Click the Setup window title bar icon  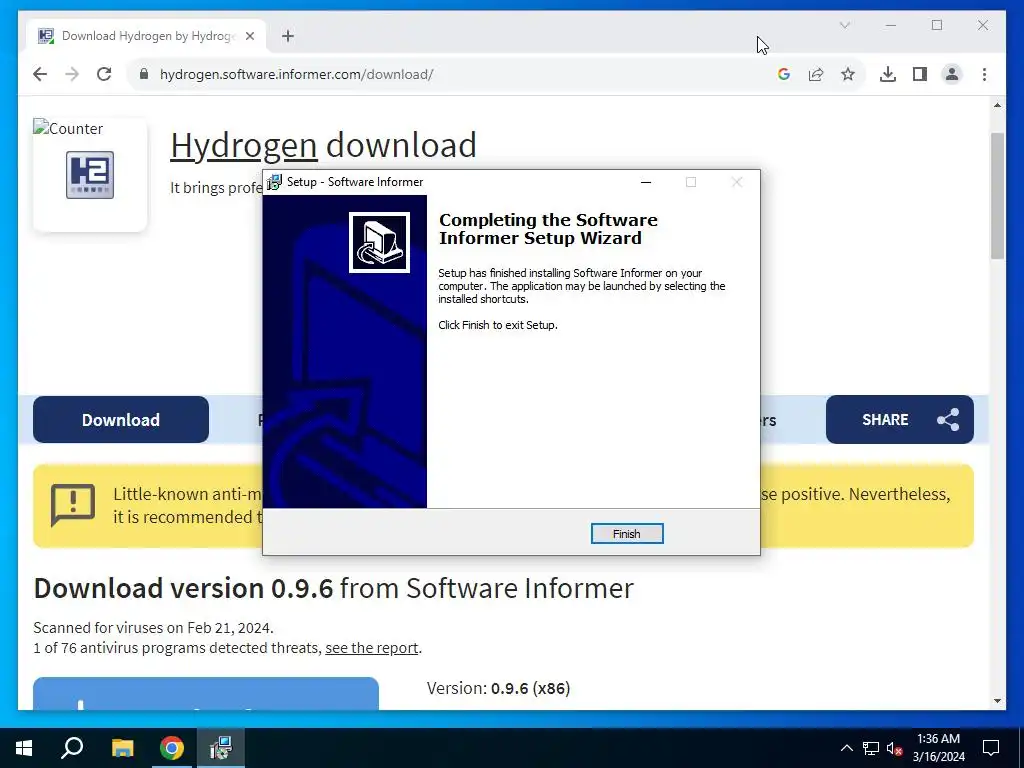coord(274,182)
